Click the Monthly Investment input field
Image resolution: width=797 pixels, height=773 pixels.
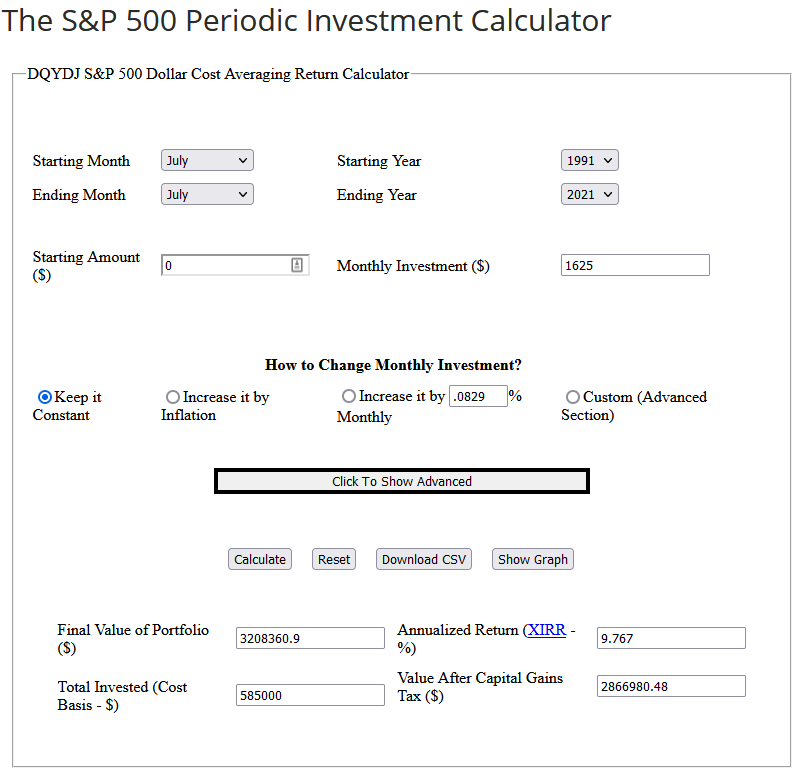click(x=635, y=265)
